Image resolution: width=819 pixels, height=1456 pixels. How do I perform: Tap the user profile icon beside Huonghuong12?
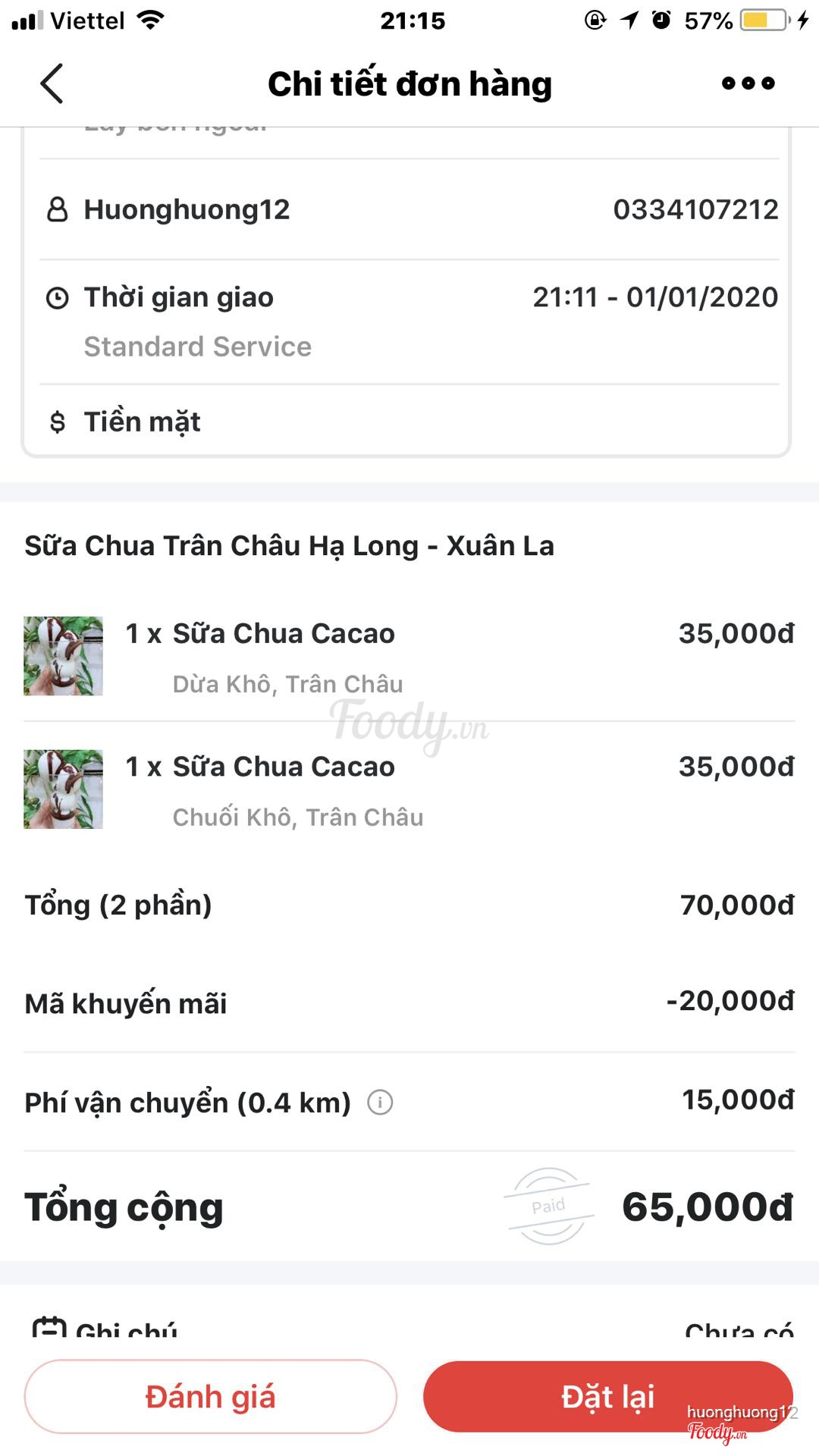(58, 209)
